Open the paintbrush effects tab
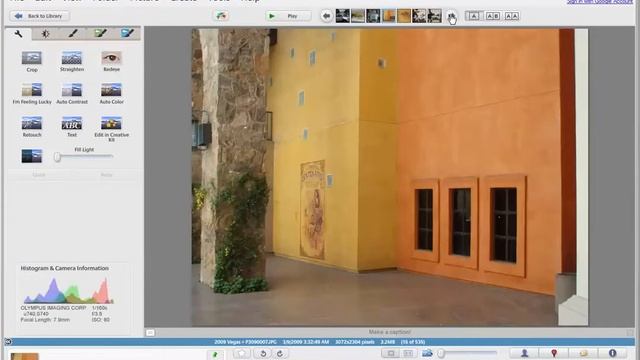 73,33
